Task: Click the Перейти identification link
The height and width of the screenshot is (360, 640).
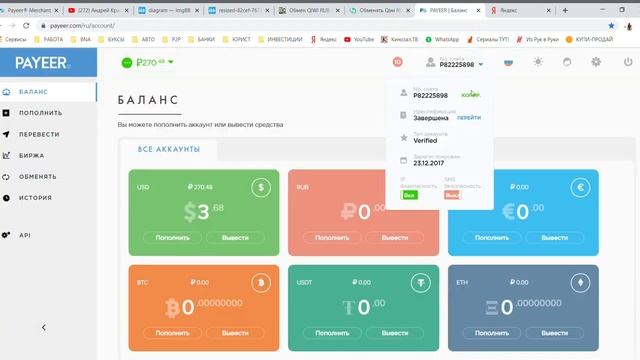Action: 469,118
